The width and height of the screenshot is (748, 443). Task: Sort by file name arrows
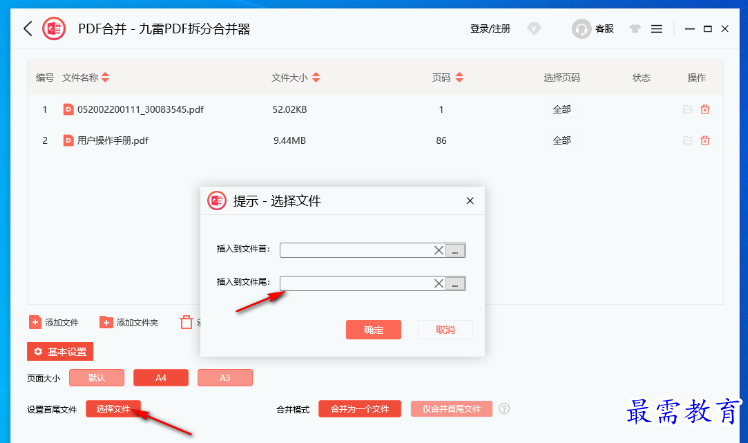105,77
